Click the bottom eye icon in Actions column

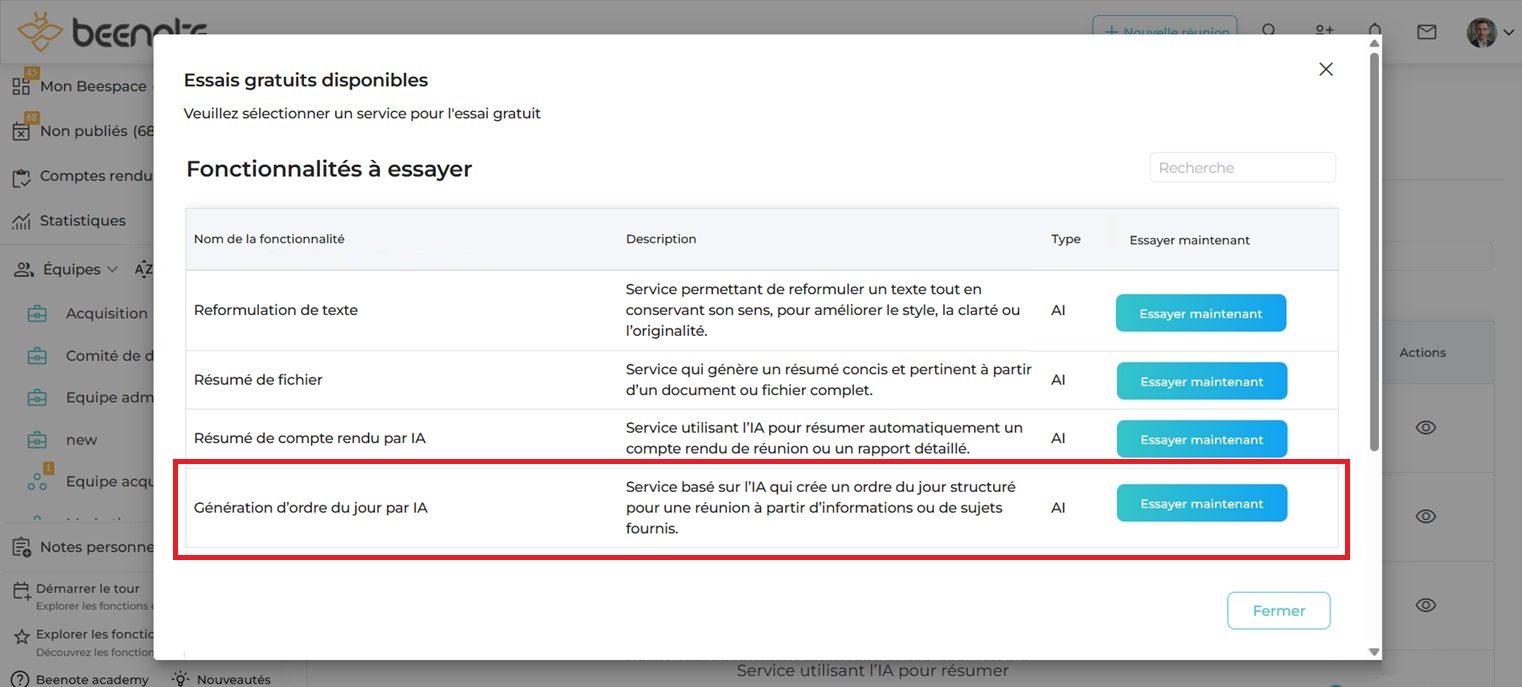pos(1426,605)
